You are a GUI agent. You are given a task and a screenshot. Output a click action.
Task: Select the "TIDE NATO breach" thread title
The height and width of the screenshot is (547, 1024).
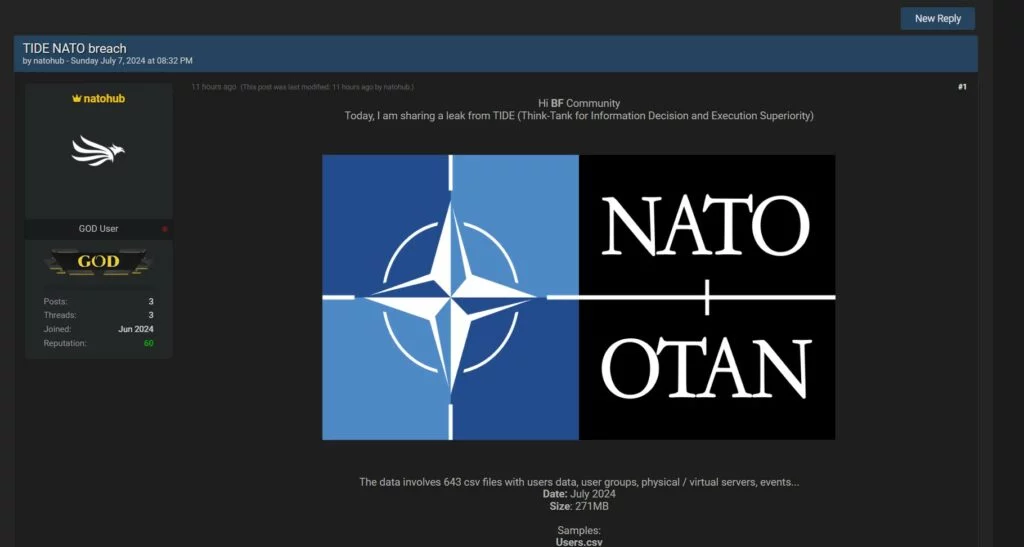[74, 48]
